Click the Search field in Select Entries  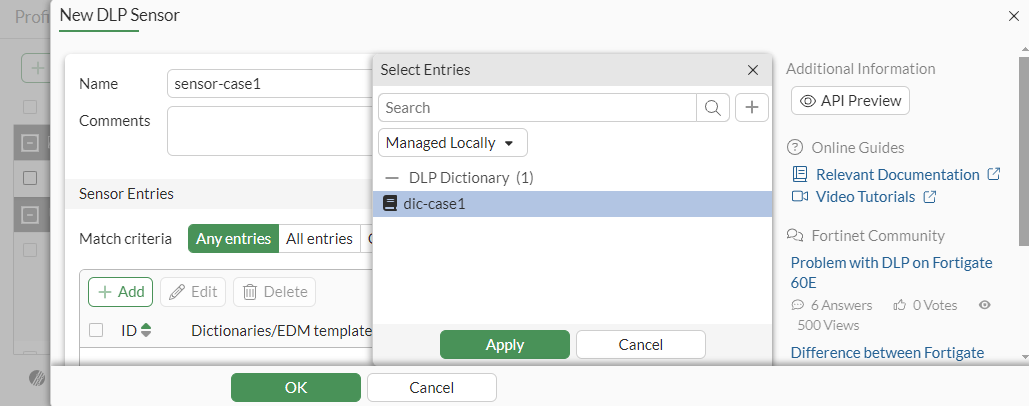536,108
